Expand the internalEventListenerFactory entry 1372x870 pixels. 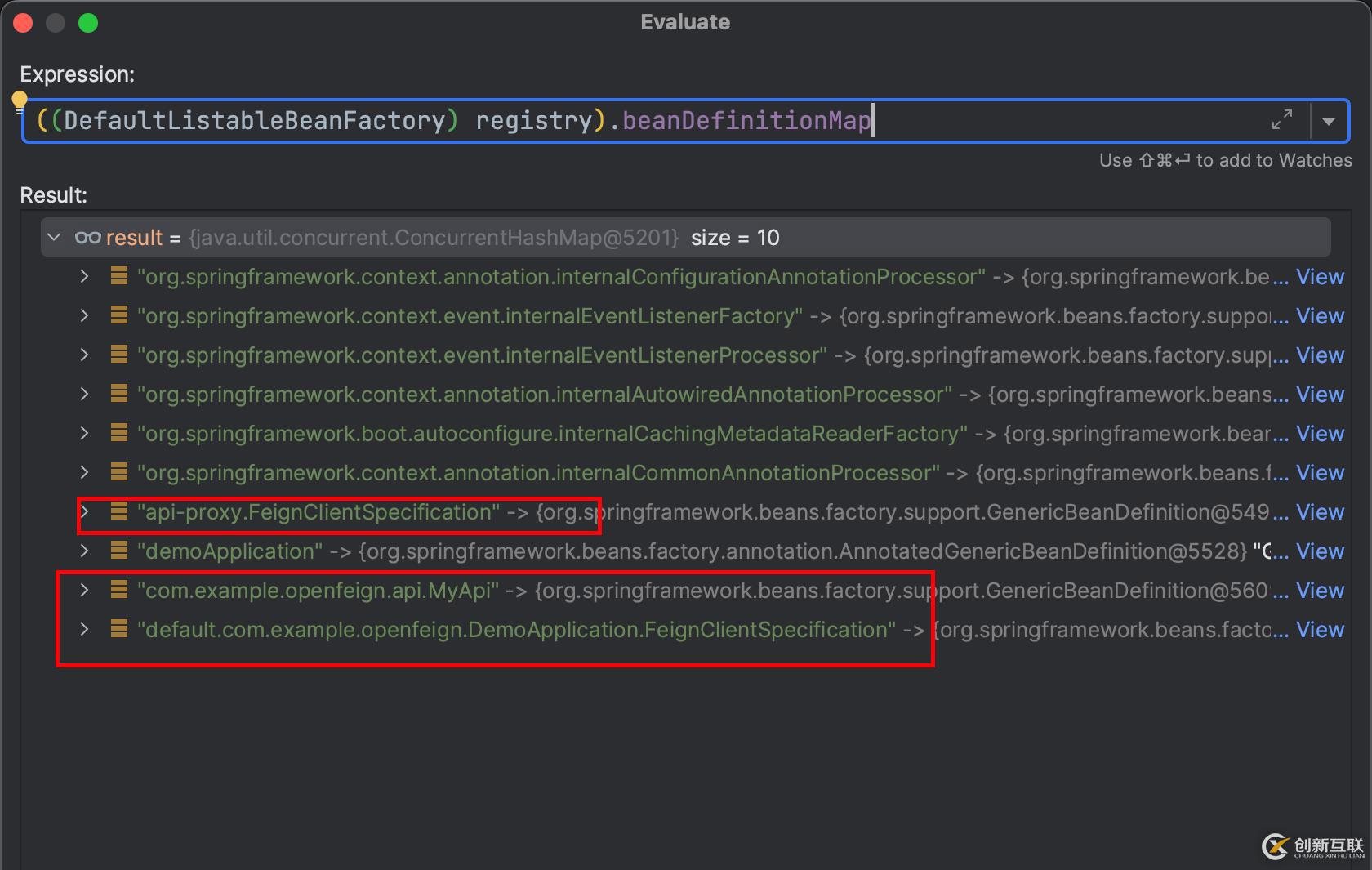pos(84,316)
